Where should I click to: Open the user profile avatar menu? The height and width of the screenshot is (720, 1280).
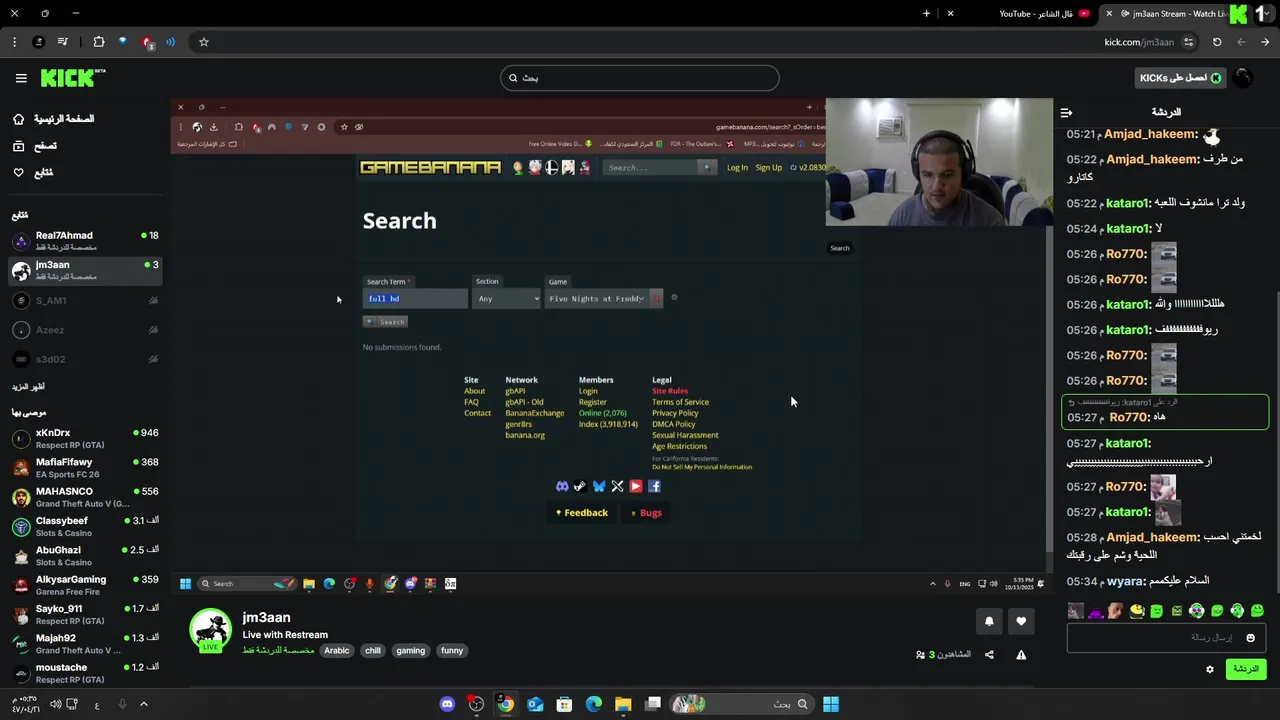point(1243,78)
